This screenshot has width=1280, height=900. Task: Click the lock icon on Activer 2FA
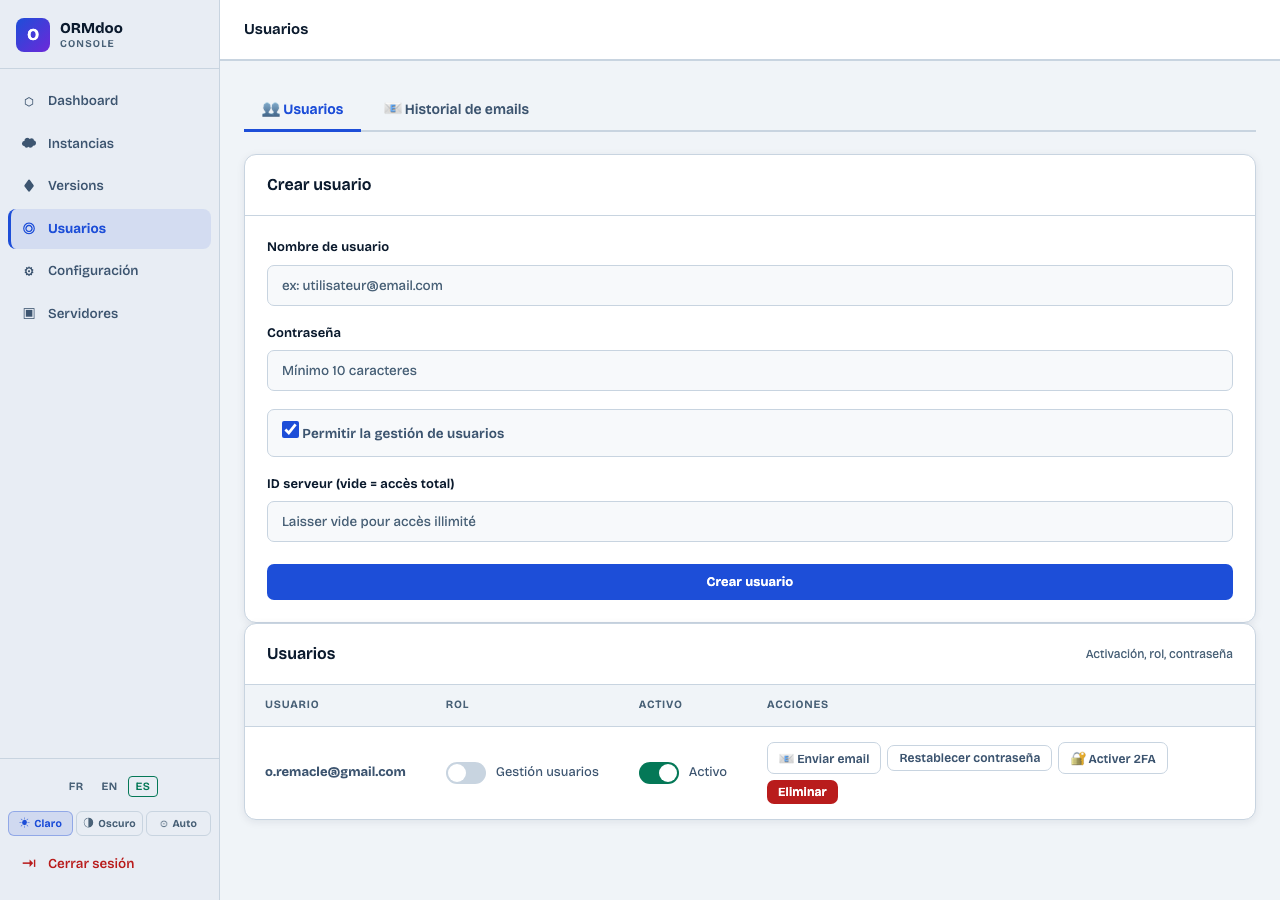pyautogui.click(x=1078, y=759)
